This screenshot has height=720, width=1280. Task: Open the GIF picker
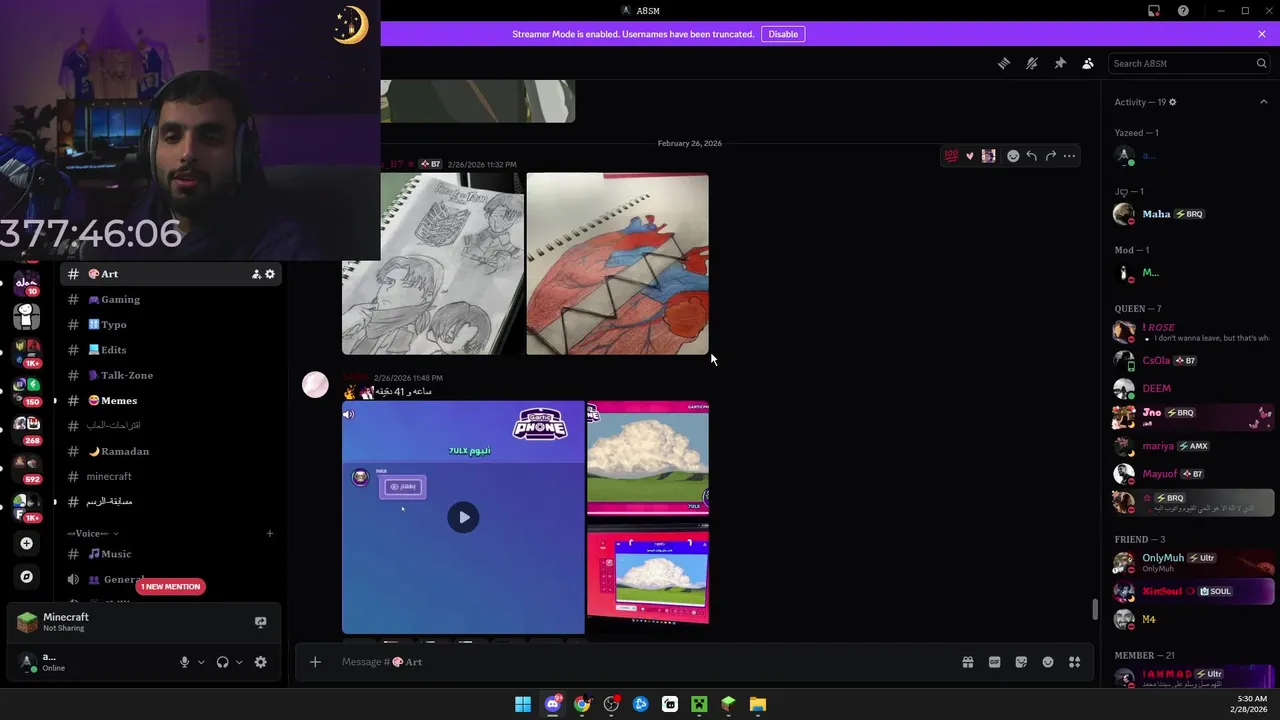(995, 662)
